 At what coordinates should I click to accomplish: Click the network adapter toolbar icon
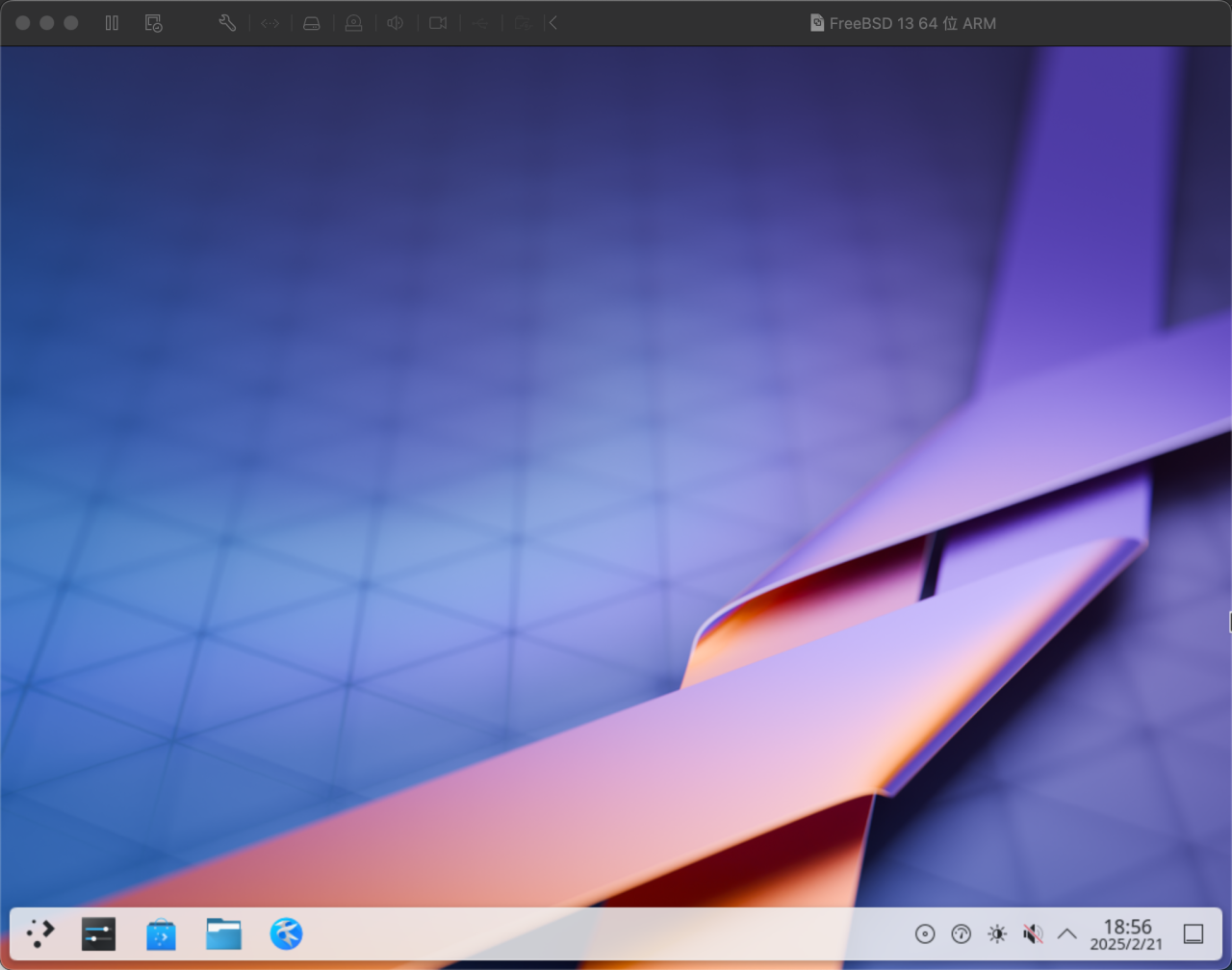270,23
